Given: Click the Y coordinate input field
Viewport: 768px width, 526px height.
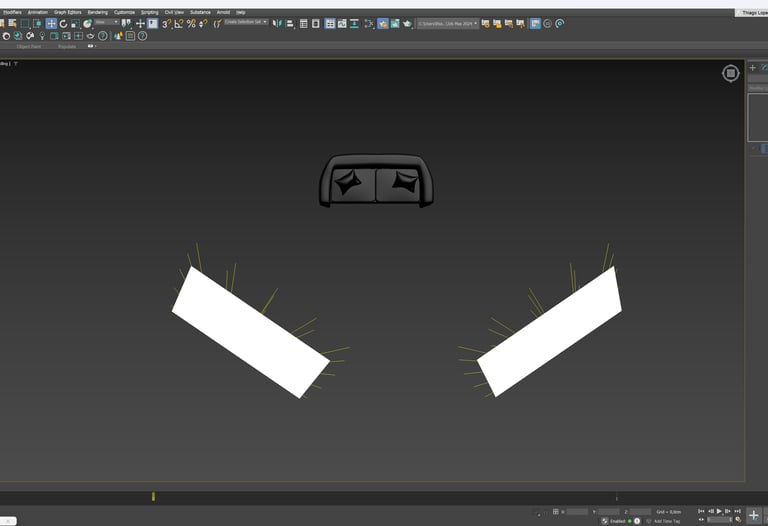Looking at the screenshot, I should [x=609, y=512].
